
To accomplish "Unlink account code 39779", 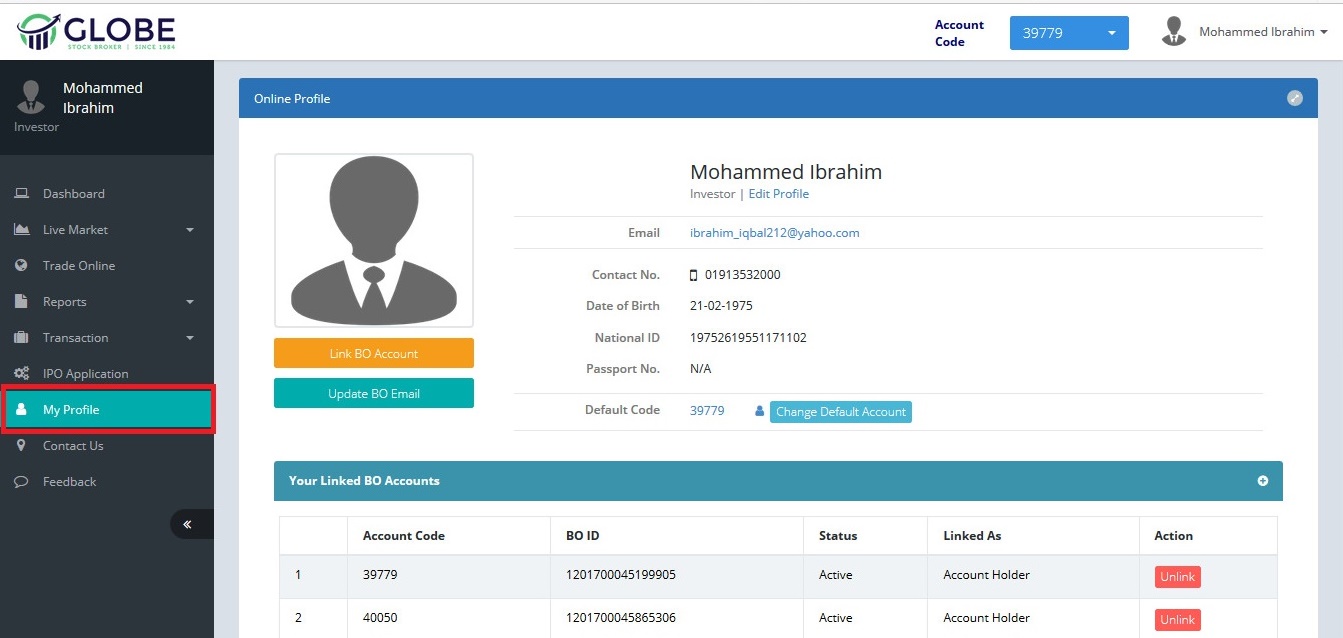I will click(x=1177, y=577).
